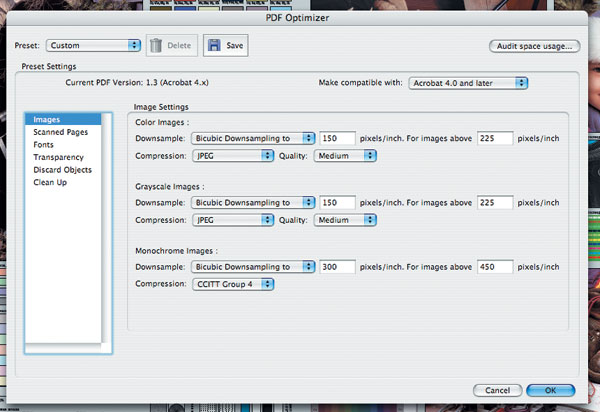Open the Make compatible with dropdown
Screen dimensions: 600x412
468,83
